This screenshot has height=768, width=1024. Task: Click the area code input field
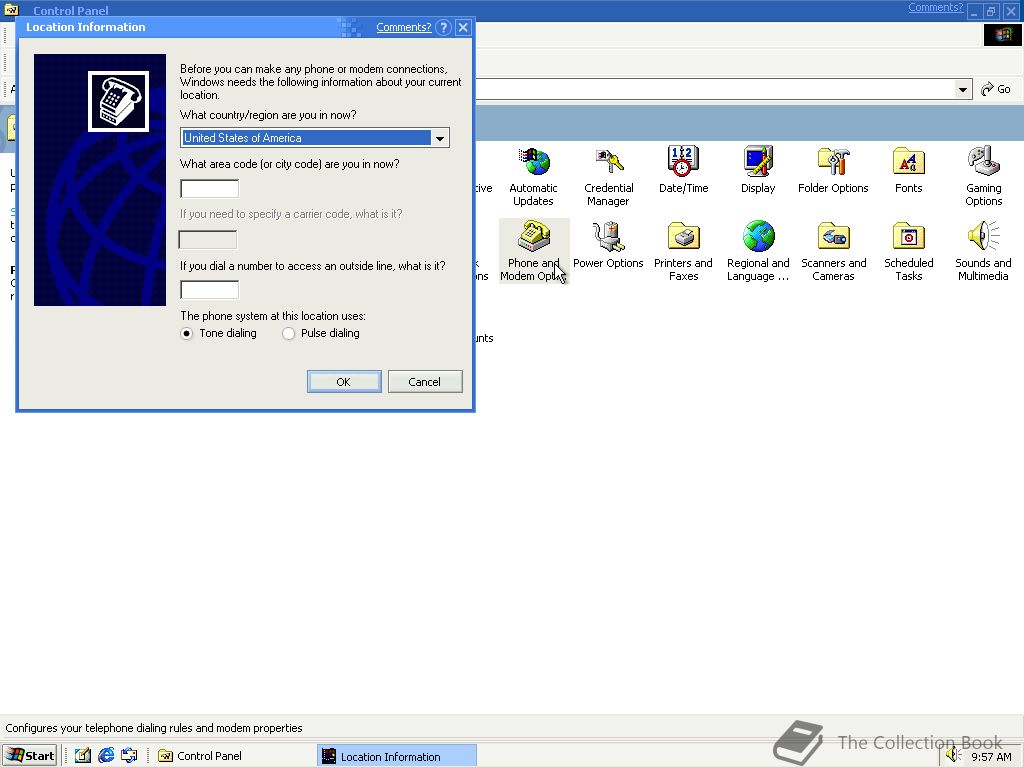(210, 189)
